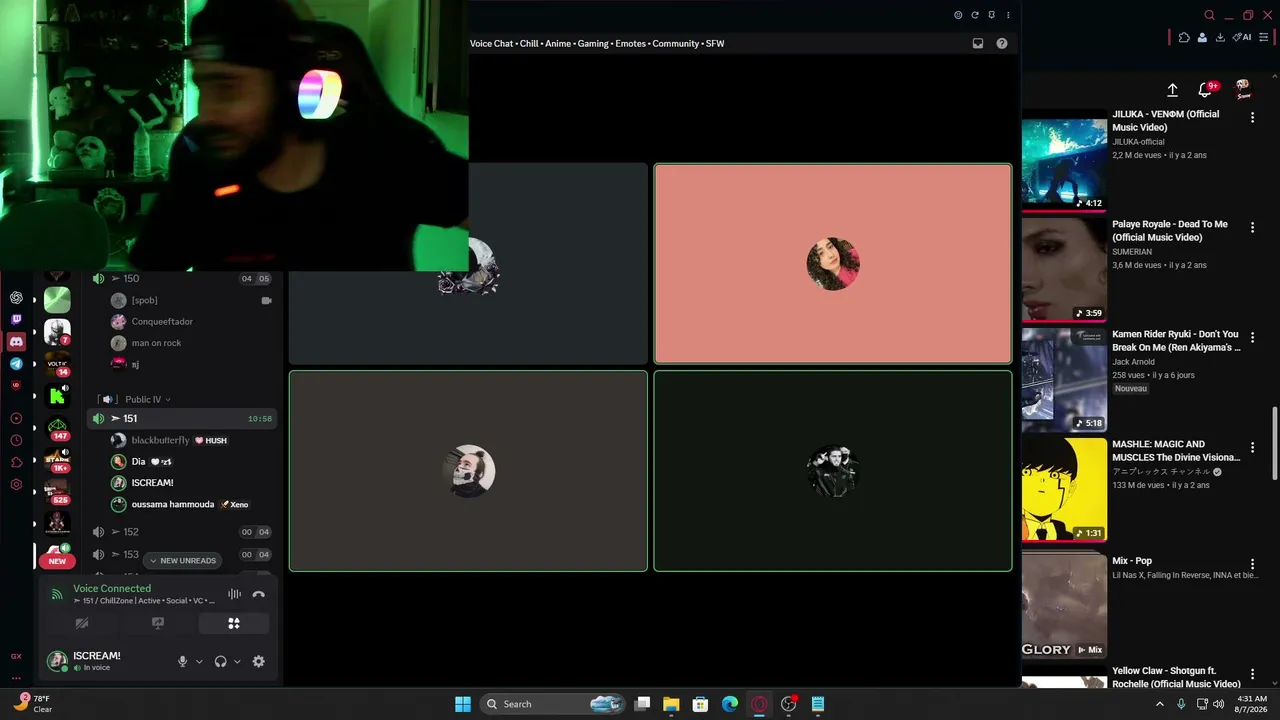Open the YouTube upload button

(x=1173, y=90)
